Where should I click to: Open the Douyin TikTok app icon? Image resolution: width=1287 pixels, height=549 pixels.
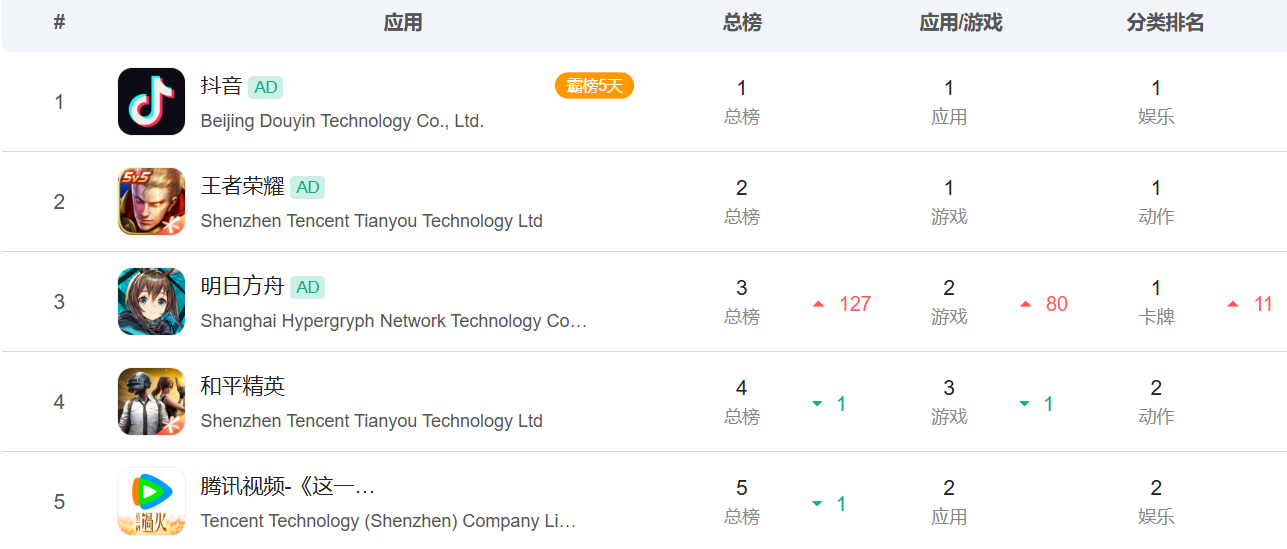(151, 102)
